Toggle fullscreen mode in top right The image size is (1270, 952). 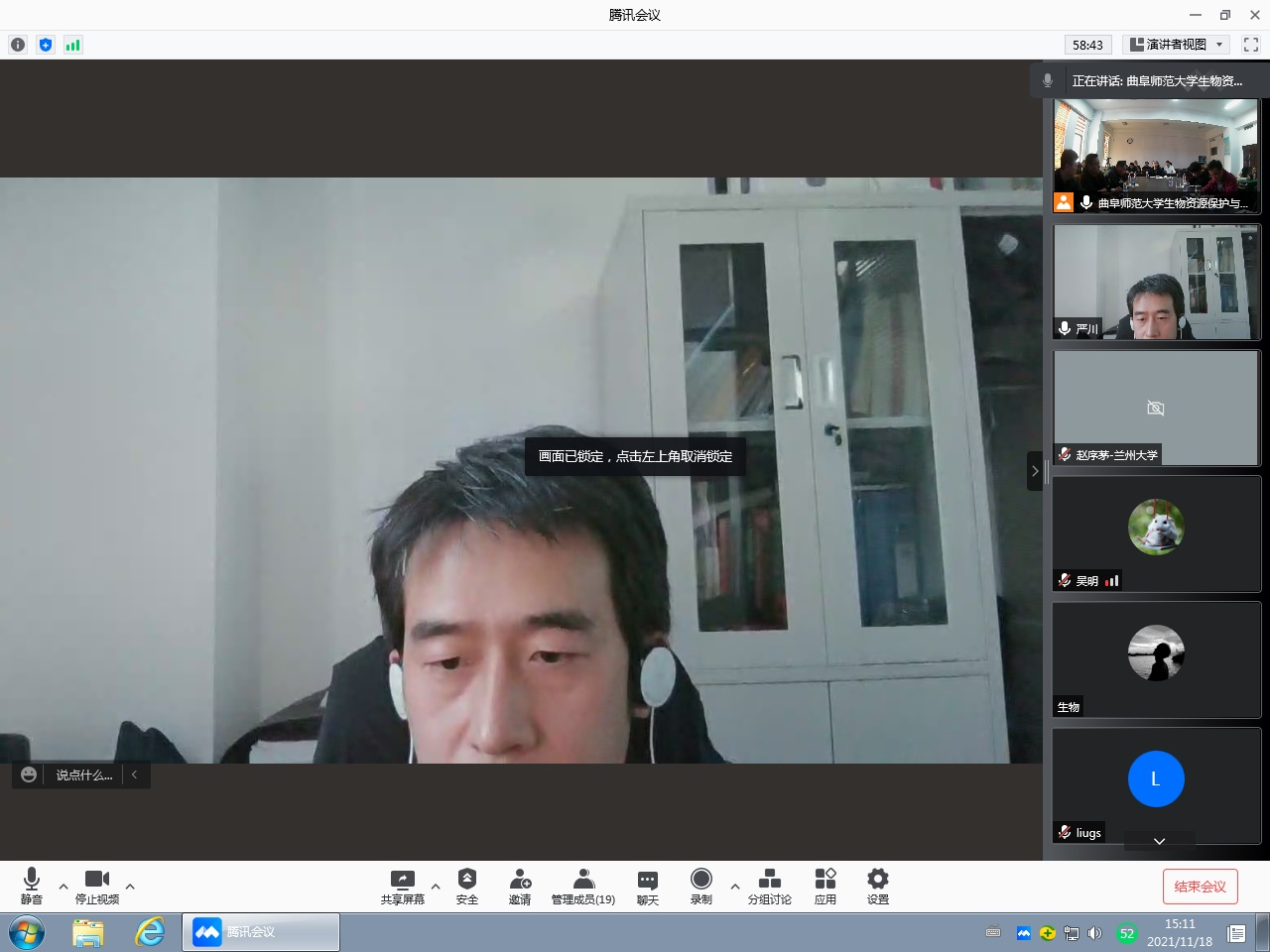(x=1251, y=45)
